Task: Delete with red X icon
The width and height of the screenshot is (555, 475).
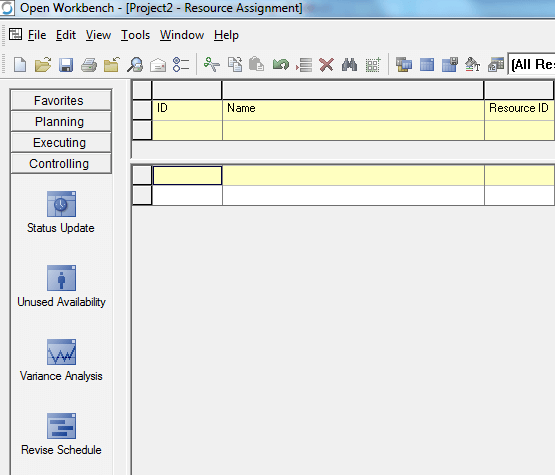Action: tap(326, 65)
